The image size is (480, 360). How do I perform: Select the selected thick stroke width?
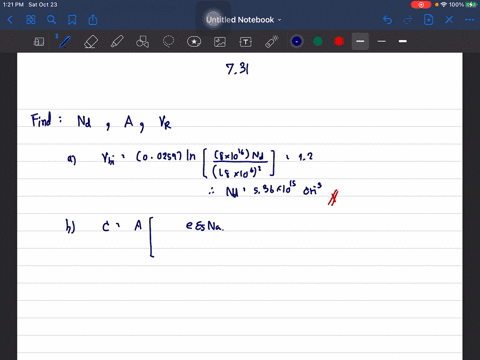point(360,41)
